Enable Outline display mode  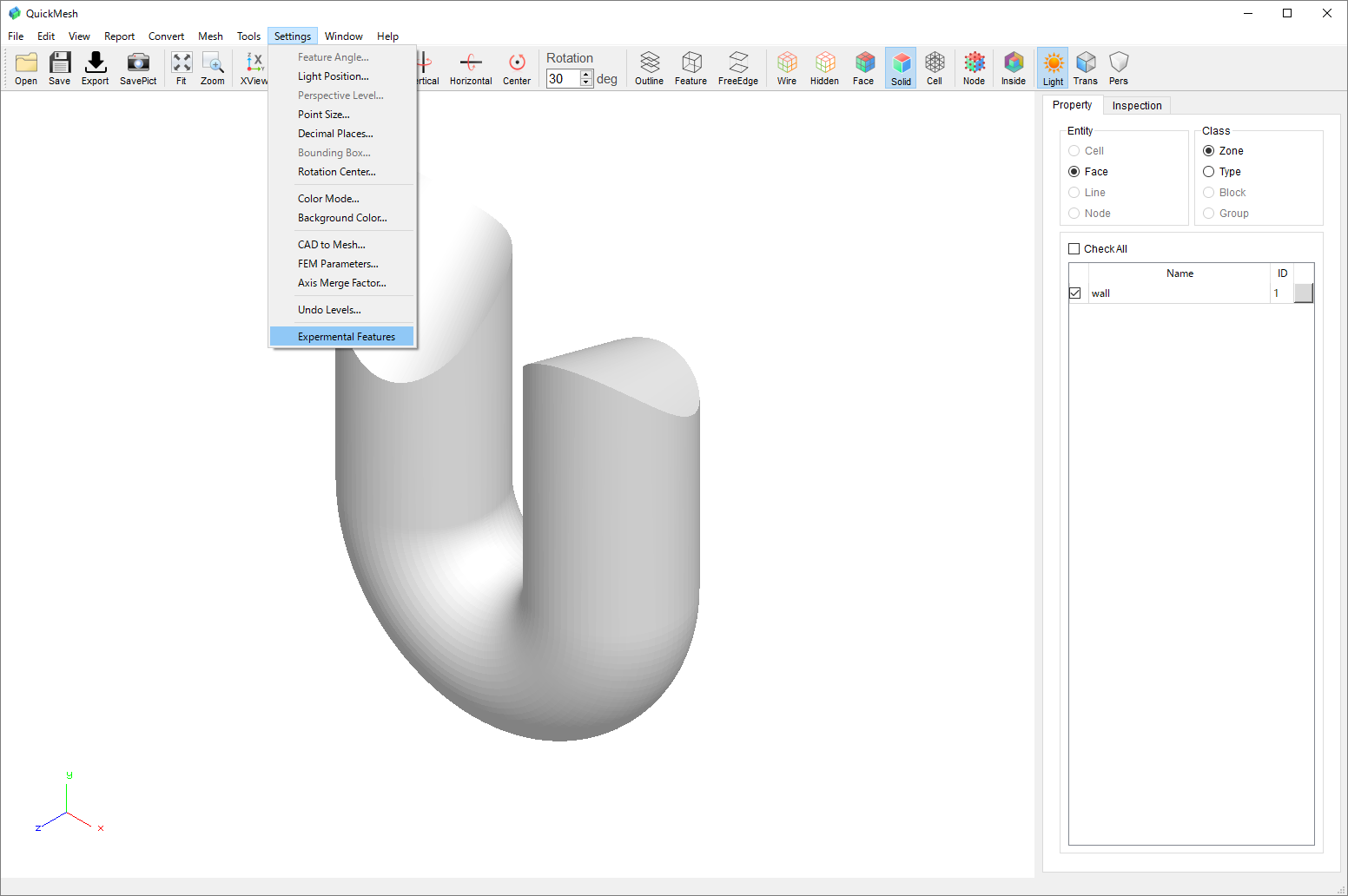tap(650, 68)
